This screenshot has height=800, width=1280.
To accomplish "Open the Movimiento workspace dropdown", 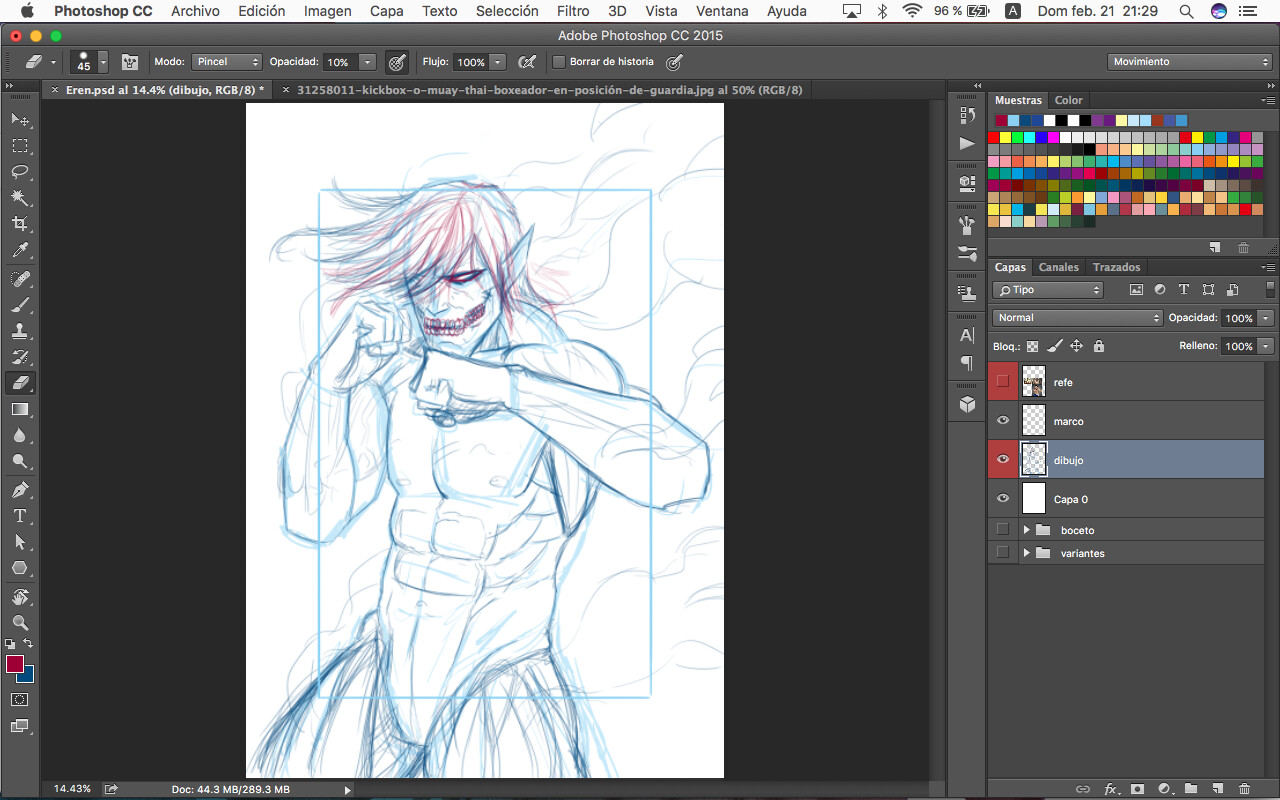I will [1190, 62].
